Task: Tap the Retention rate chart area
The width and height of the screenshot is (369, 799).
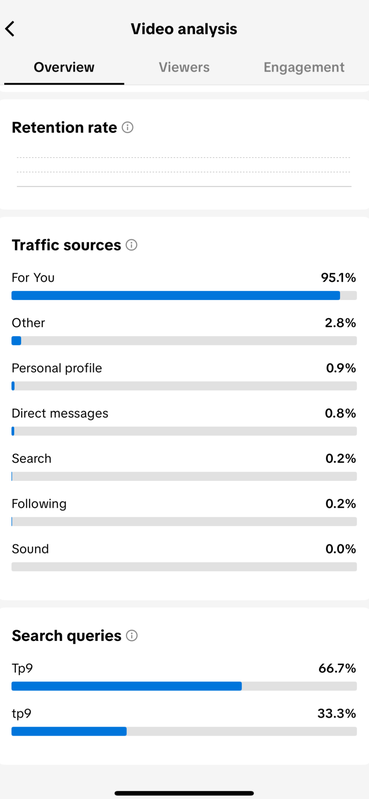Action: click(184, 172)
